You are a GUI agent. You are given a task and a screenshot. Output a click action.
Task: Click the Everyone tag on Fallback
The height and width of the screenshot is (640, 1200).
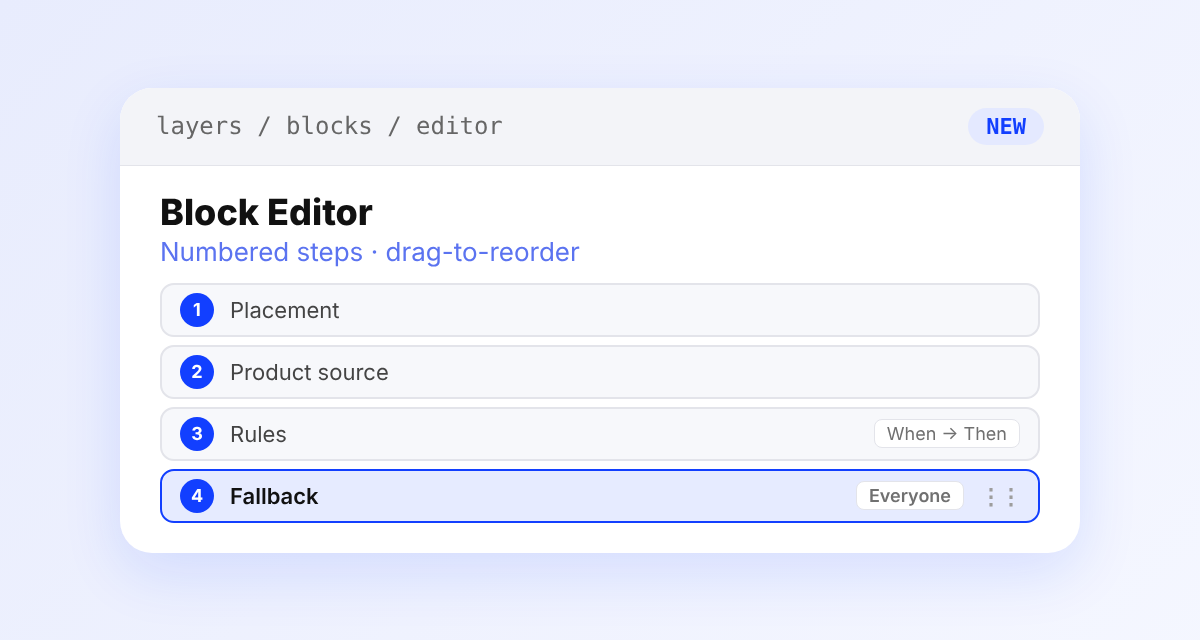point(910,496)
